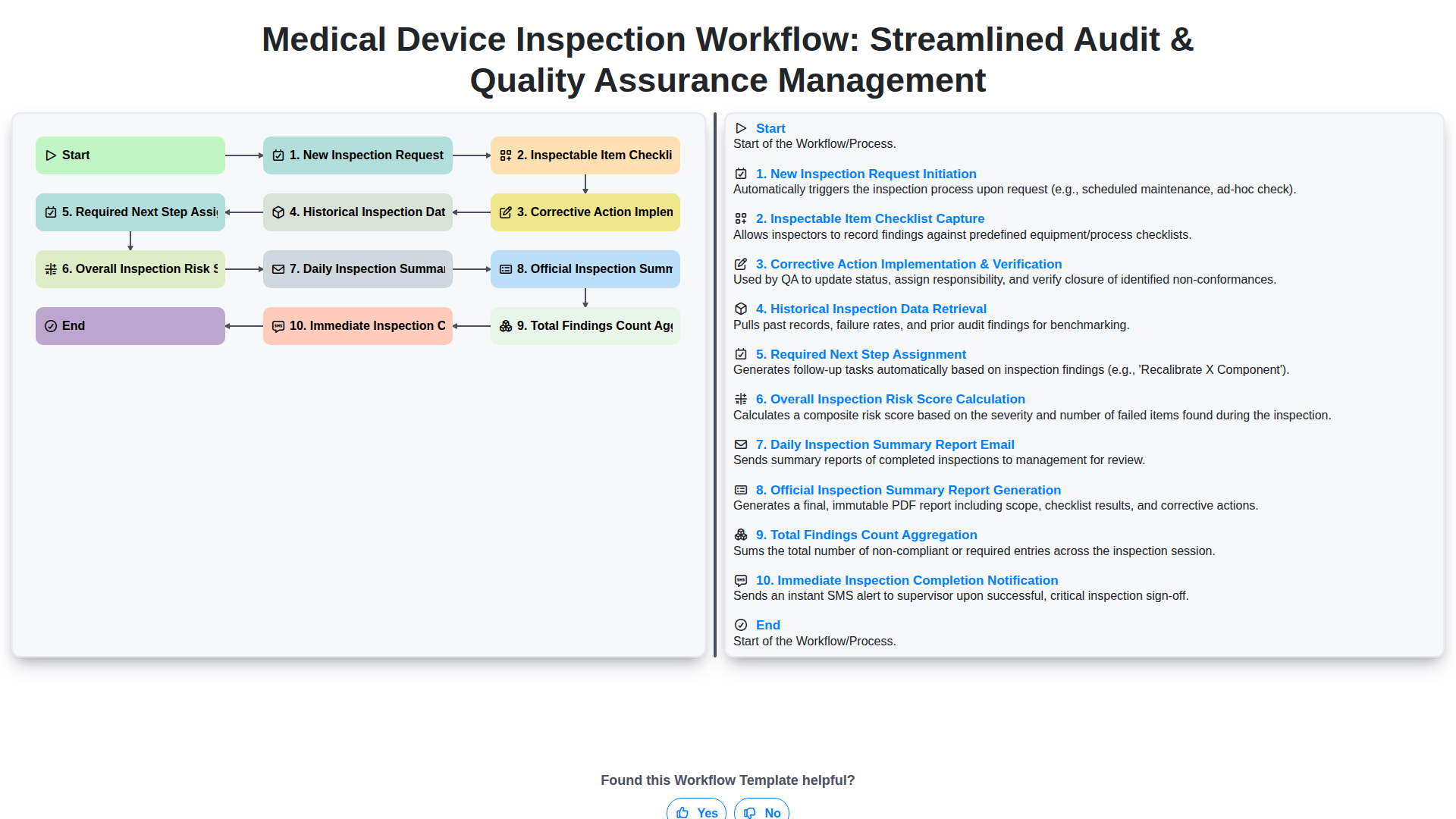Viewport: 1456px width, 819px height.
Task: Open the Required Next Step Assignment link
Action: coord(861,354)
